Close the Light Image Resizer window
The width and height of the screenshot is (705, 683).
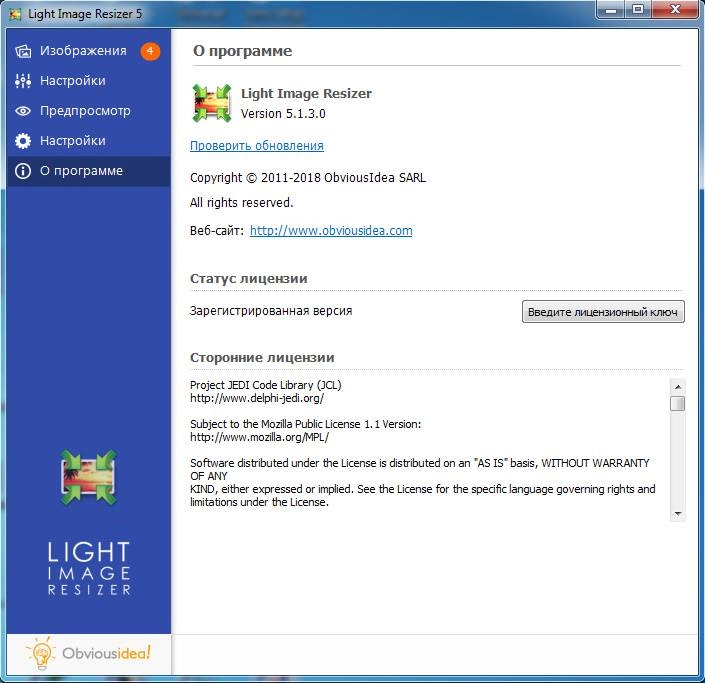tap(675, 9)
